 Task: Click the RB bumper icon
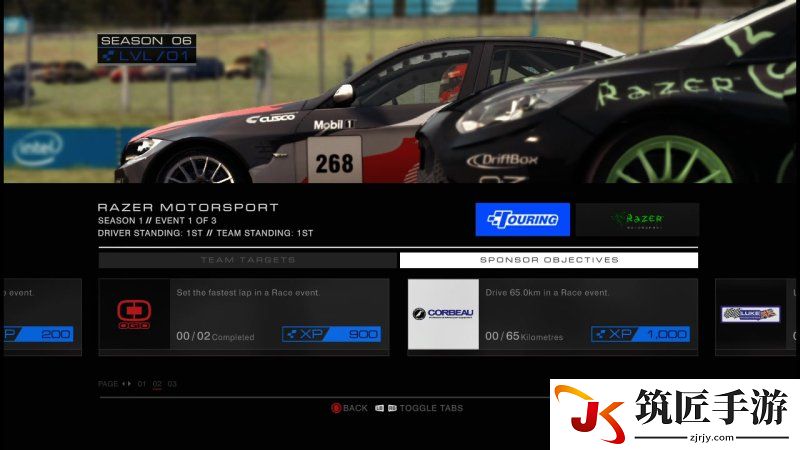tap(392, 408)
